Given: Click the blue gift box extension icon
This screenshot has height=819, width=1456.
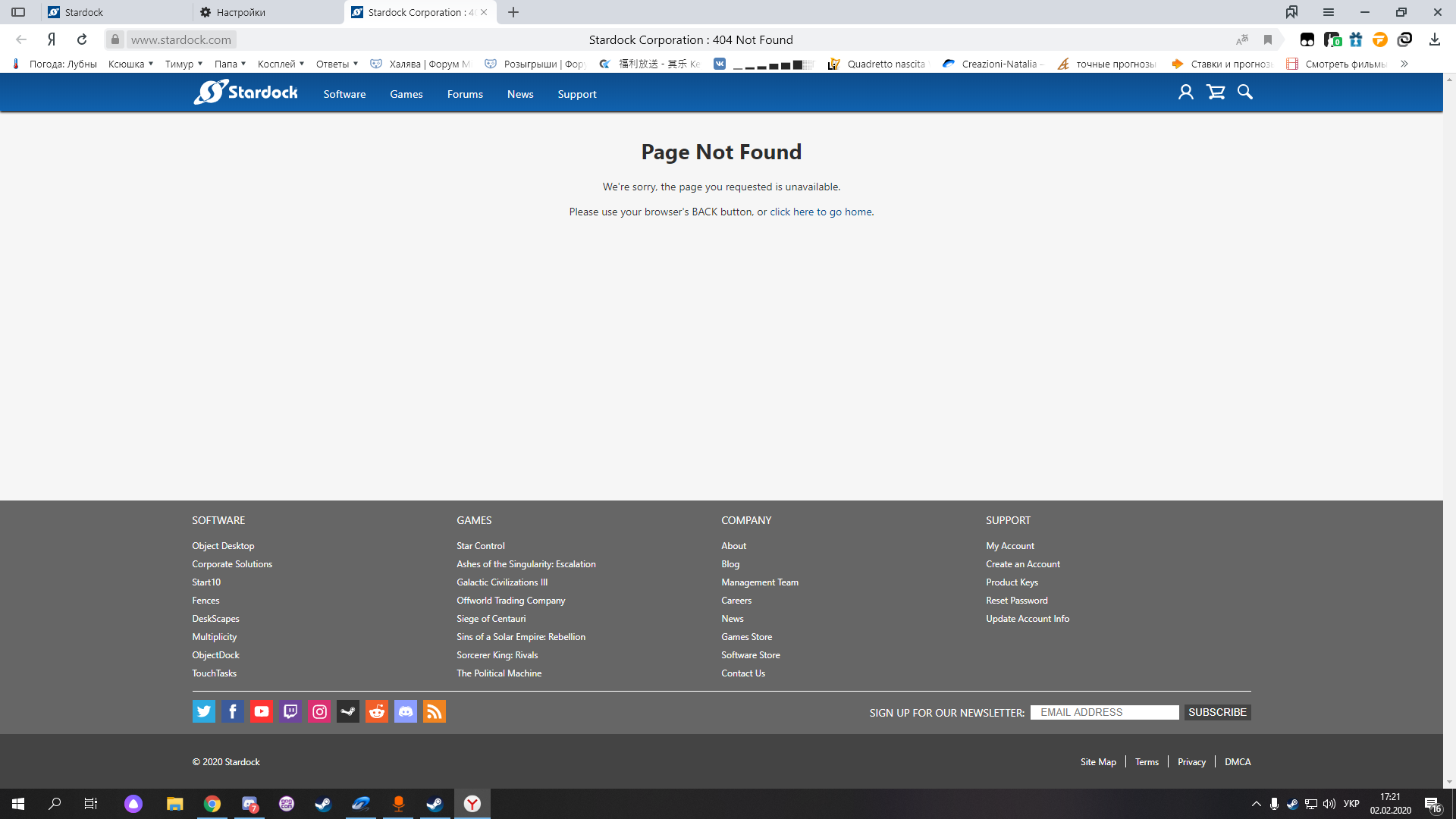Looking at the screenshot, I should point(1356,39).
